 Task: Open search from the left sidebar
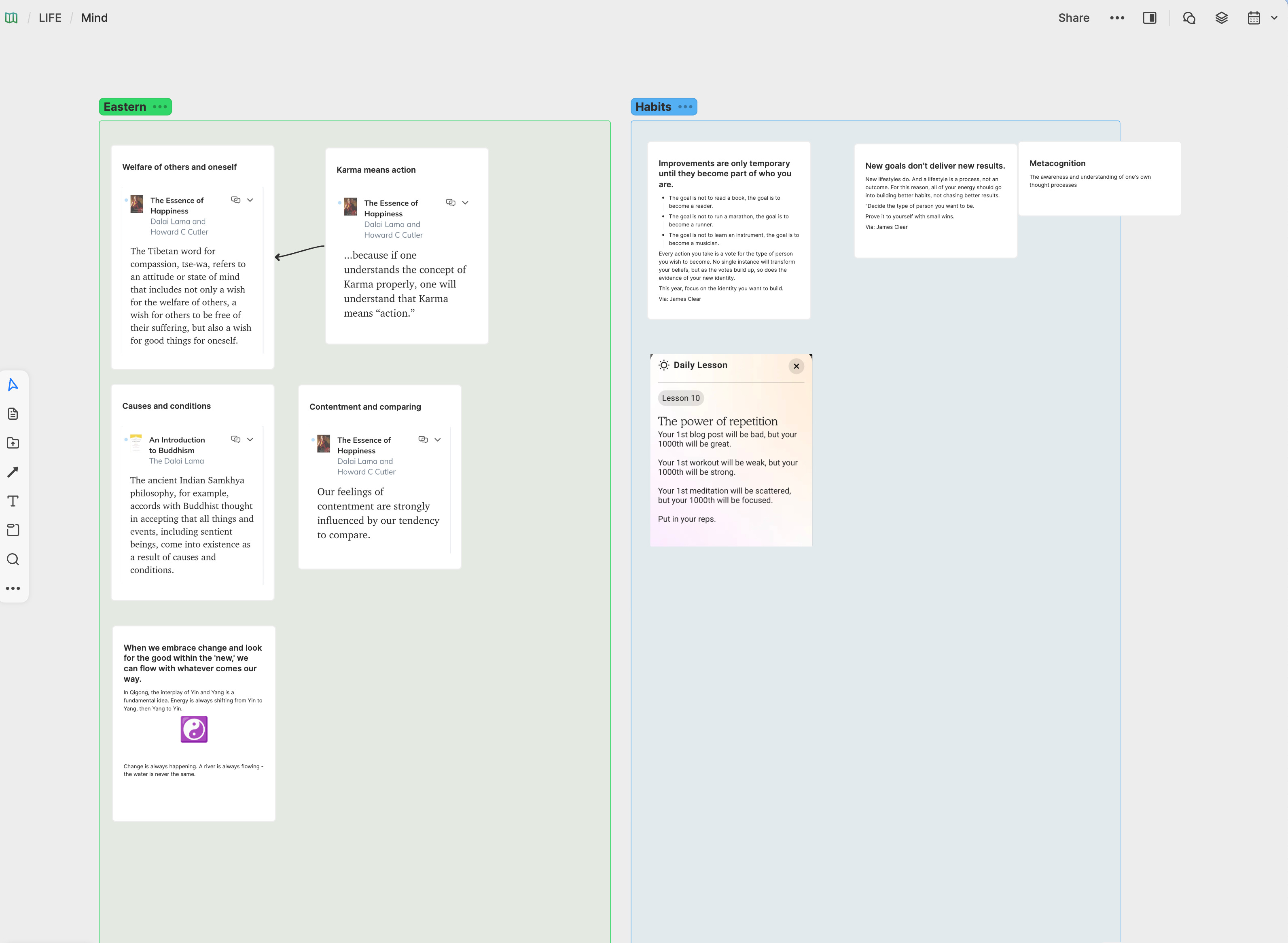click(13, 559)
